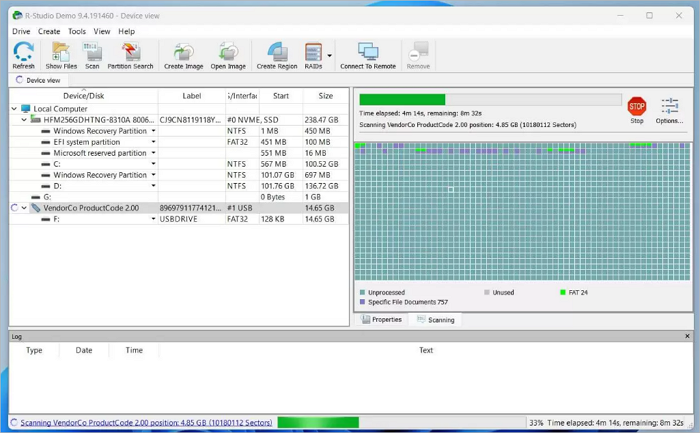Screen dimensions: 700x433
Task: Close the Log panel
Action: pos(687,336)
